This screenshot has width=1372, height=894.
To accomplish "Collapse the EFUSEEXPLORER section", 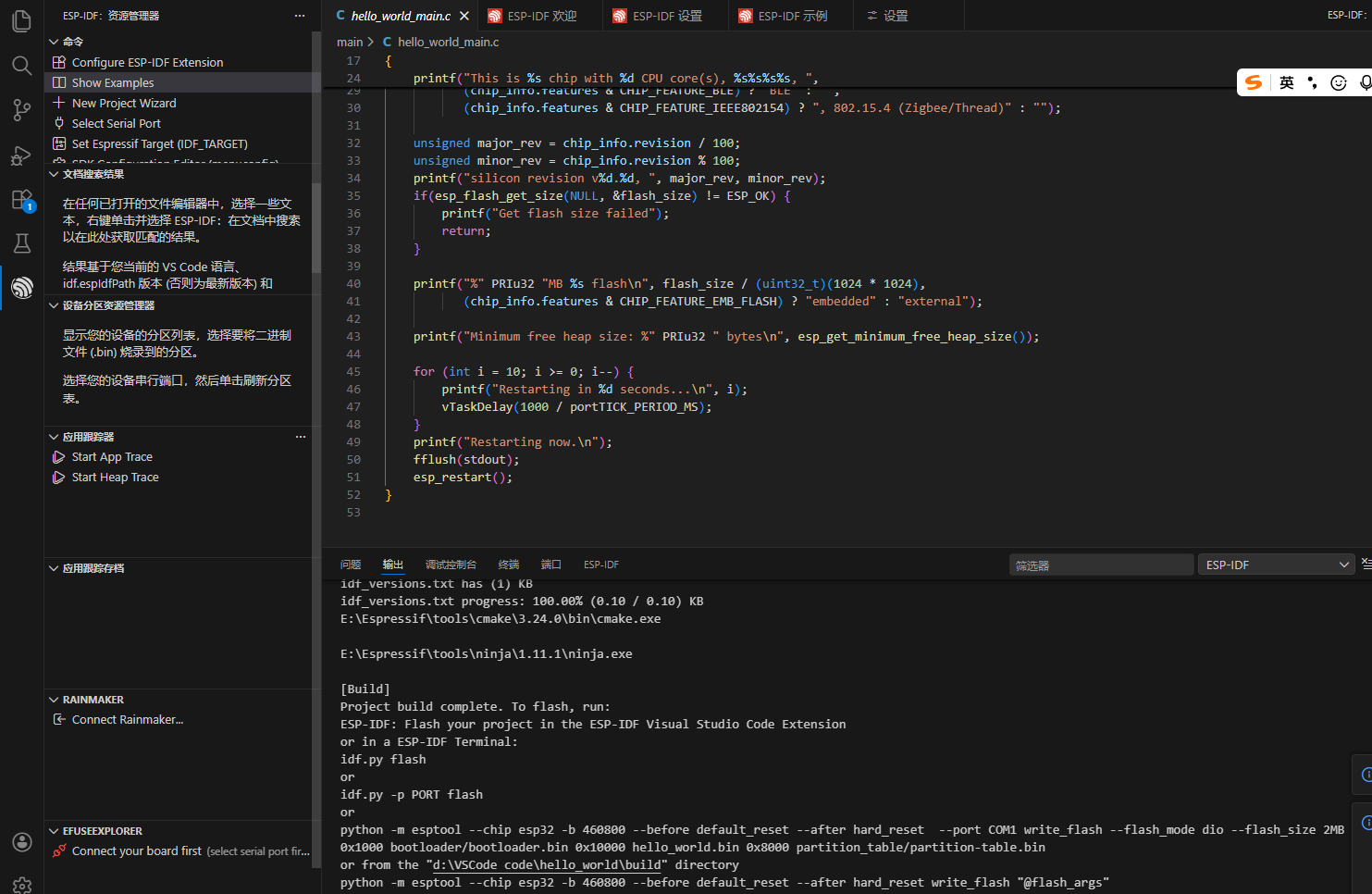I will tap(54, 831).
